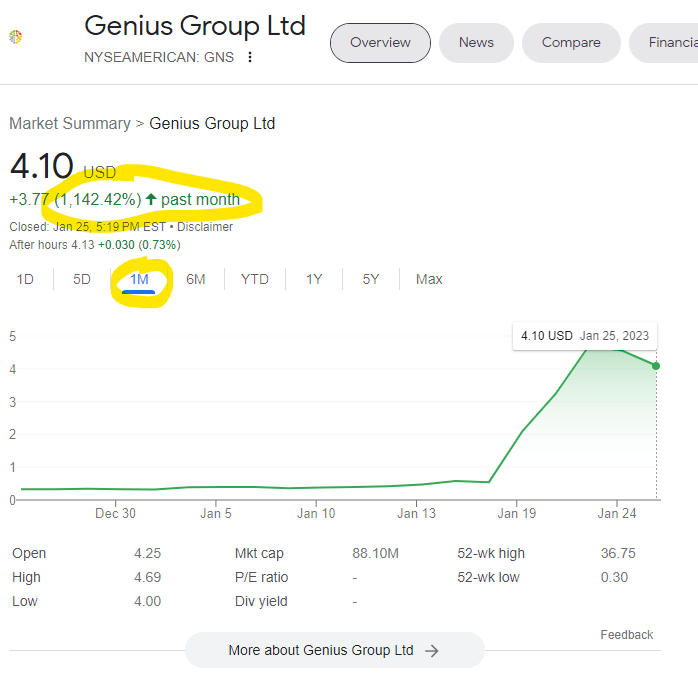The width and height of the screenshot is (698, 684).
Task: Select the 5D time range
Action: click(x=82, y=279)
